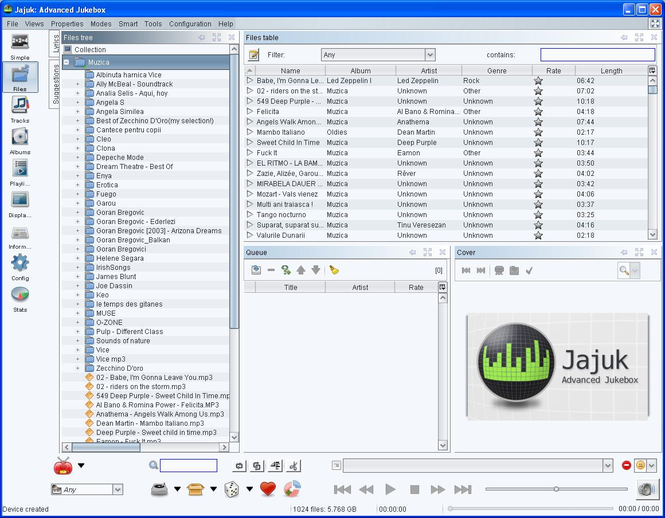This screenshot has width=665, height=518.
Task: Move queue item up arrow
Action: (x=301, y=270)
